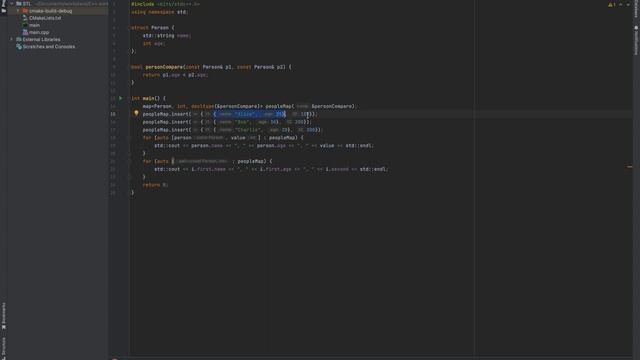The height and width of the screenshot is (360, 640).
Task: Click the 'int main()' line
Action: click(149, 98)
